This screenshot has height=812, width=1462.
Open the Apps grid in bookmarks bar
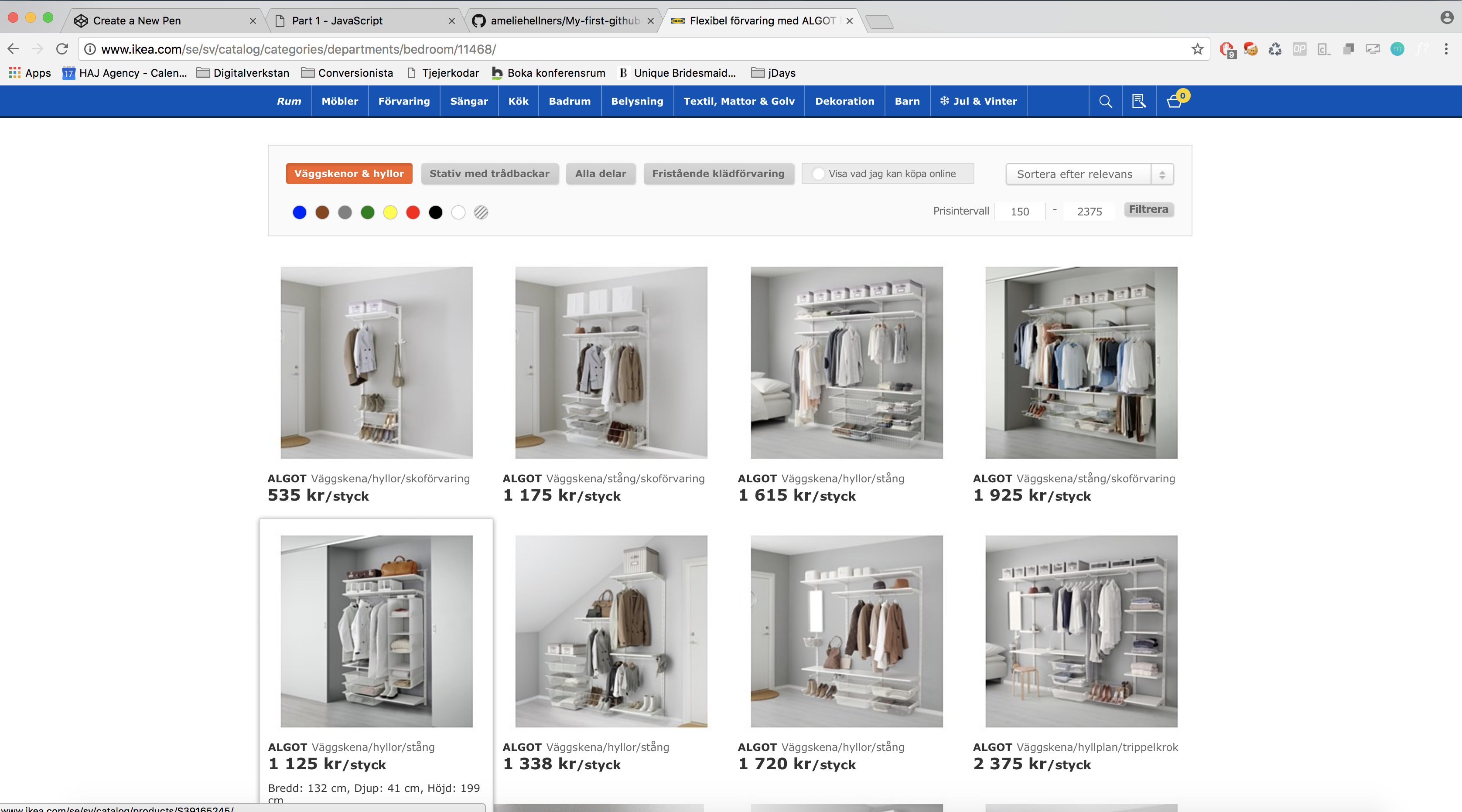pos(30,73)
